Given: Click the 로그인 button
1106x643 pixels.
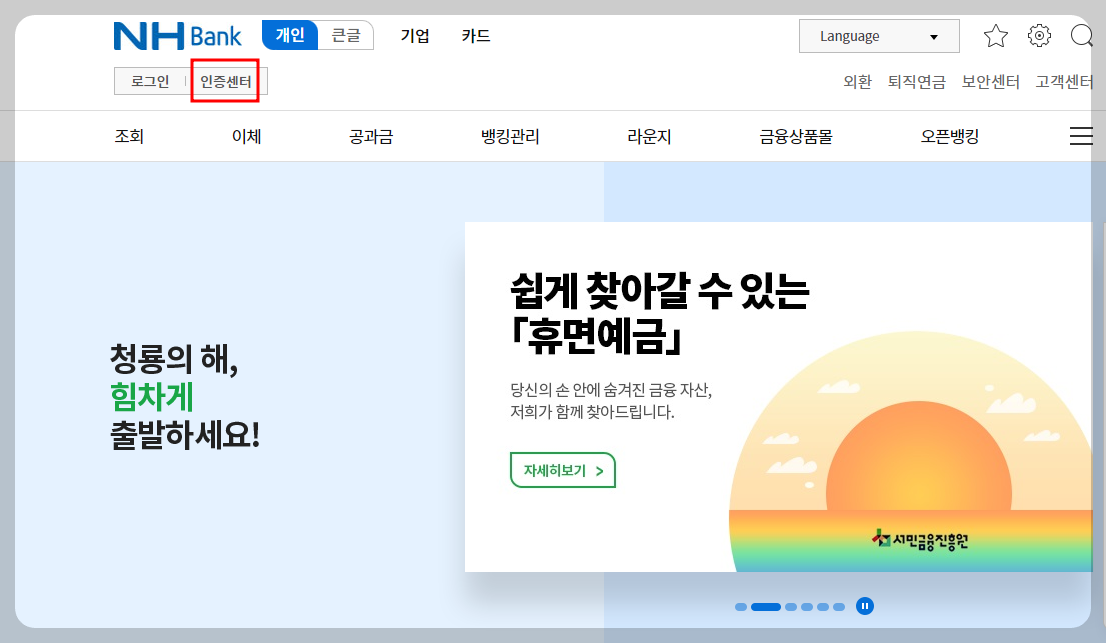Looking at the screenshot, I should (149, 81).
